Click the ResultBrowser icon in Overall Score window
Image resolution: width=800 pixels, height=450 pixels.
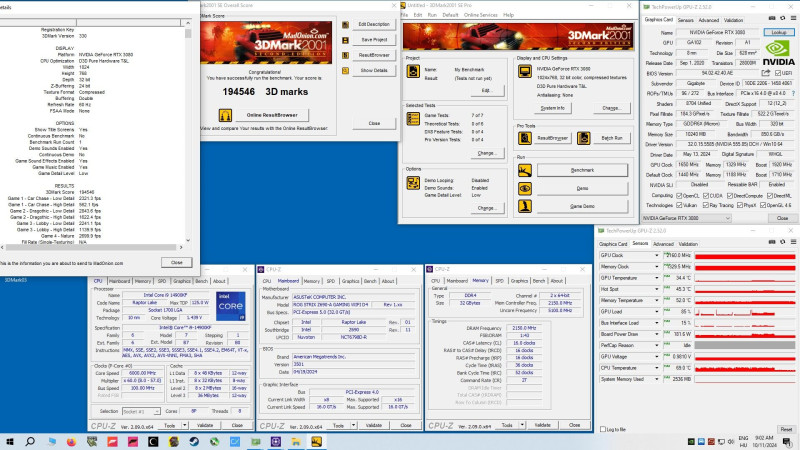click(345, 55)
